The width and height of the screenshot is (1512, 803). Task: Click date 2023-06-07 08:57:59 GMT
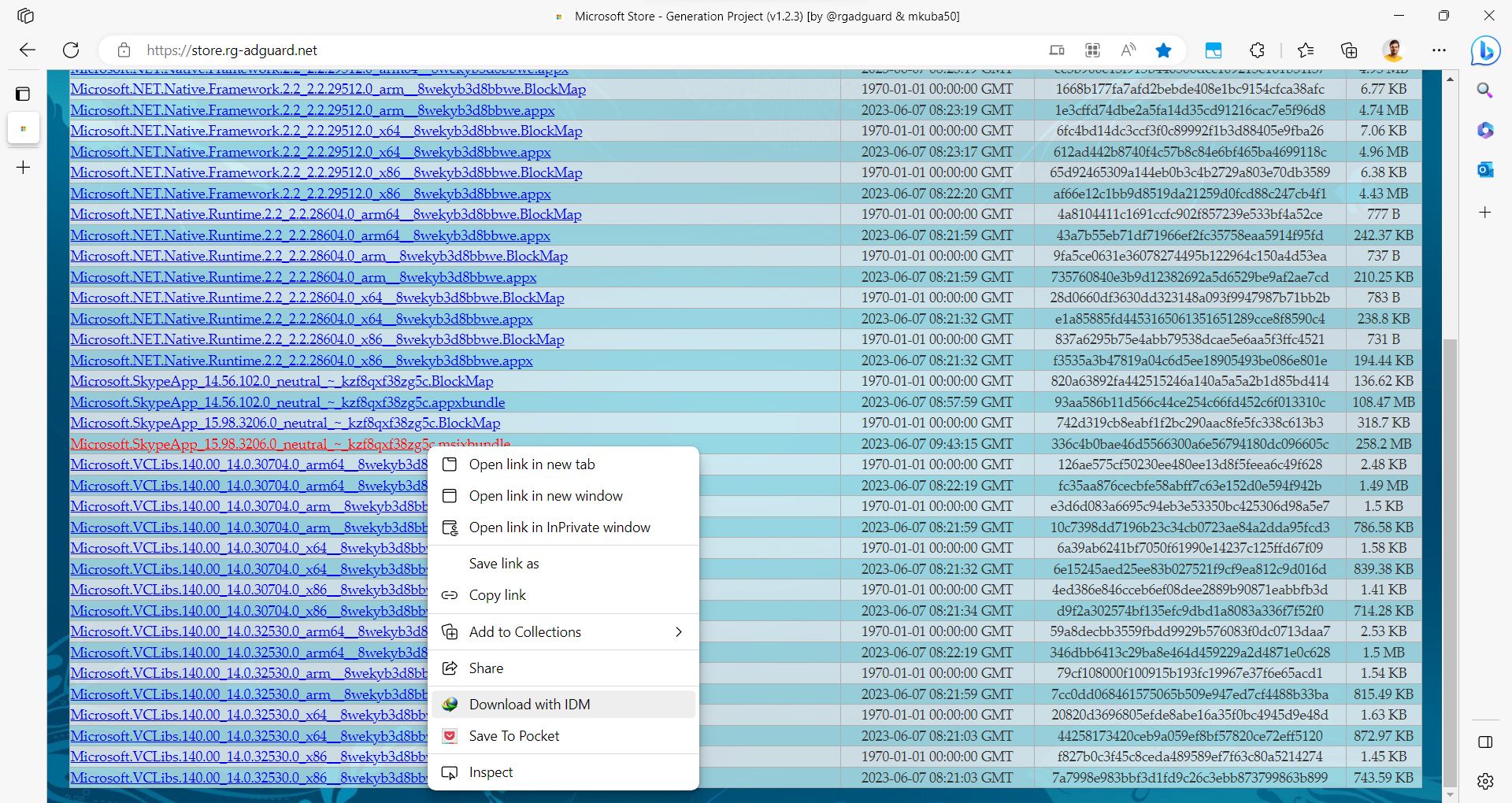pyautogui.click(x=937, y=402)
